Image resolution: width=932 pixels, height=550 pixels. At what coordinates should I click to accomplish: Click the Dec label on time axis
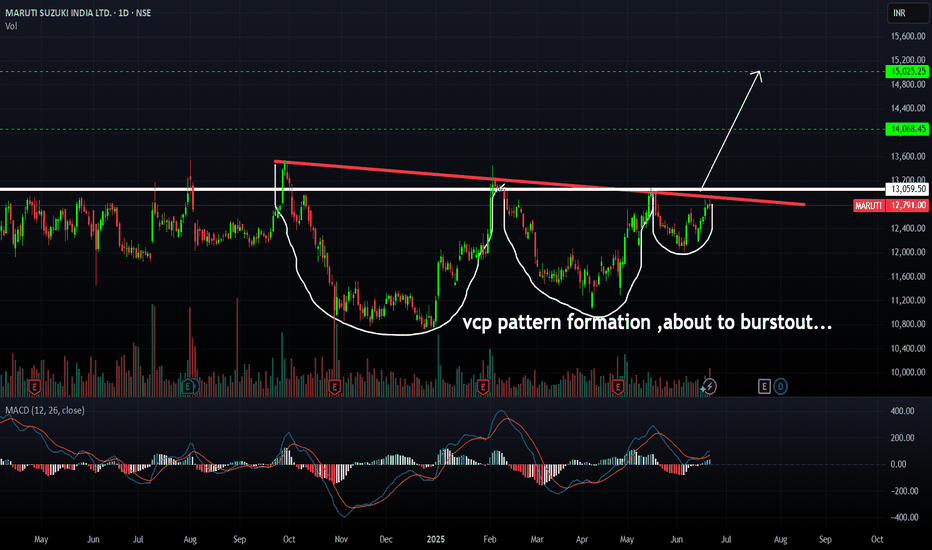click(x=386, y=539)
